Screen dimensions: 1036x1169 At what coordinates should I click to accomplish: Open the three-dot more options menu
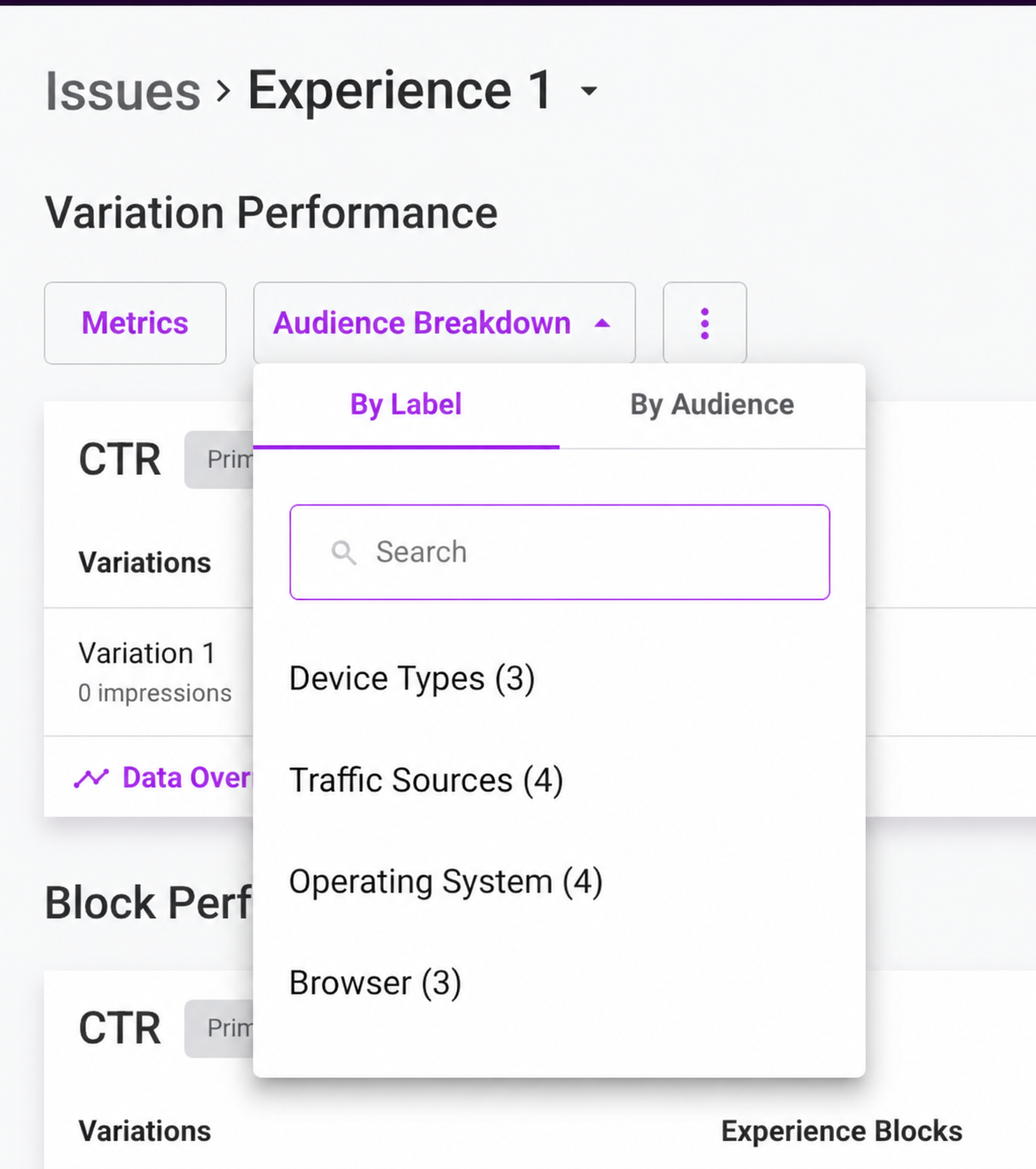tap(704, 323)
